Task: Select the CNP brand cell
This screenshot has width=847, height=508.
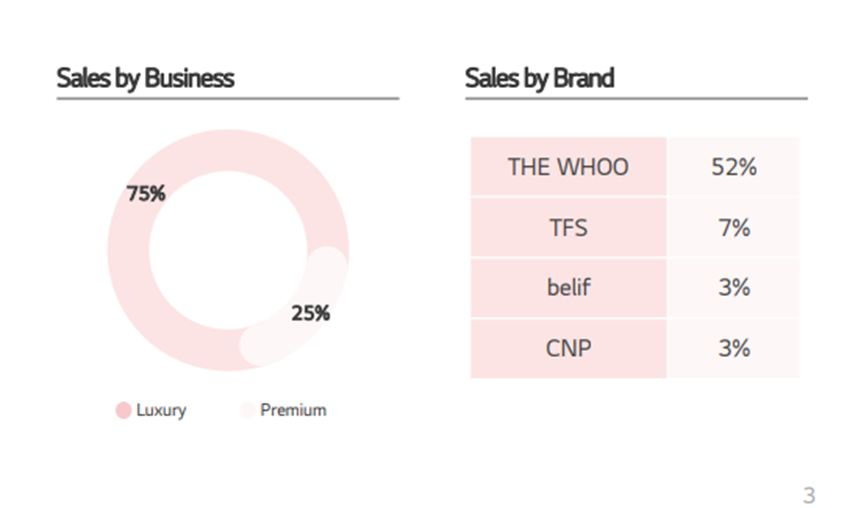Action: pyautogui.click(x=568, y=348)
